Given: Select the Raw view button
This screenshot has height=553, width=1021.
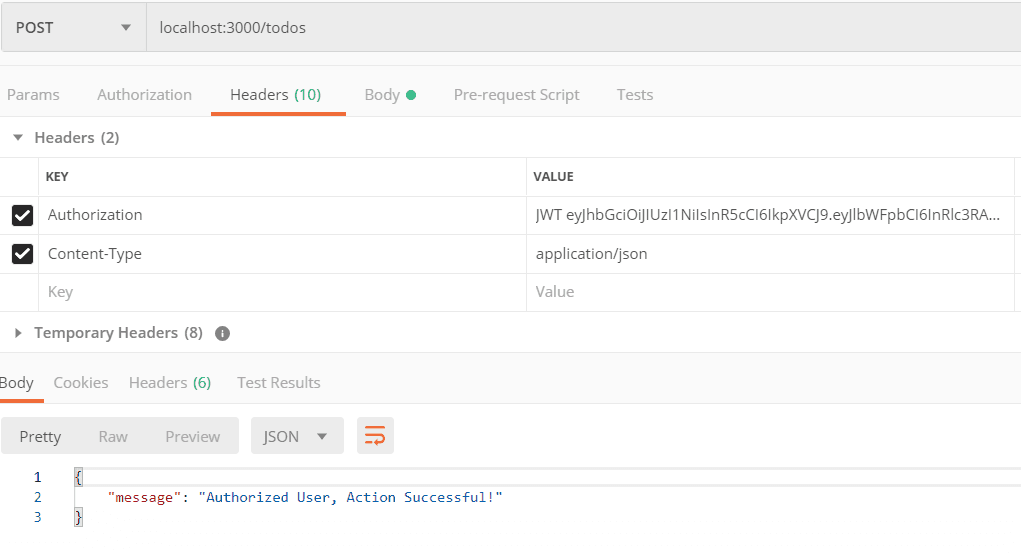Looking at the screenshot, I should [x=113, y=436].
